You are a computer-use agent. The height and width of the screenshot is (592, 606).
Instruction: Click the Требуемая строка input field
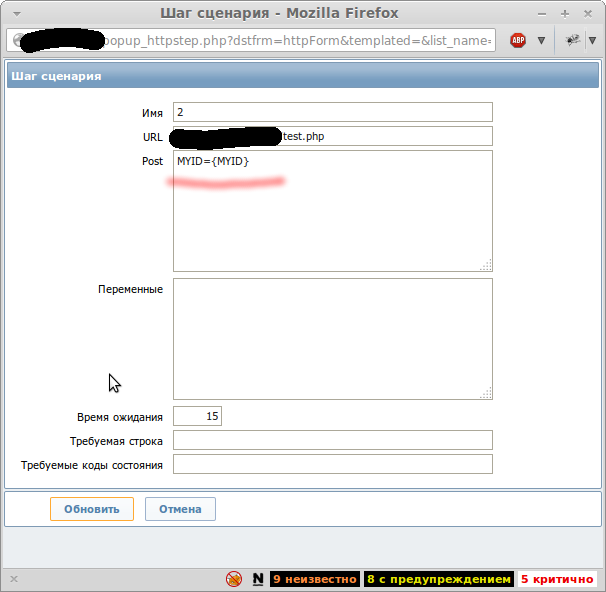coord(333,440)
